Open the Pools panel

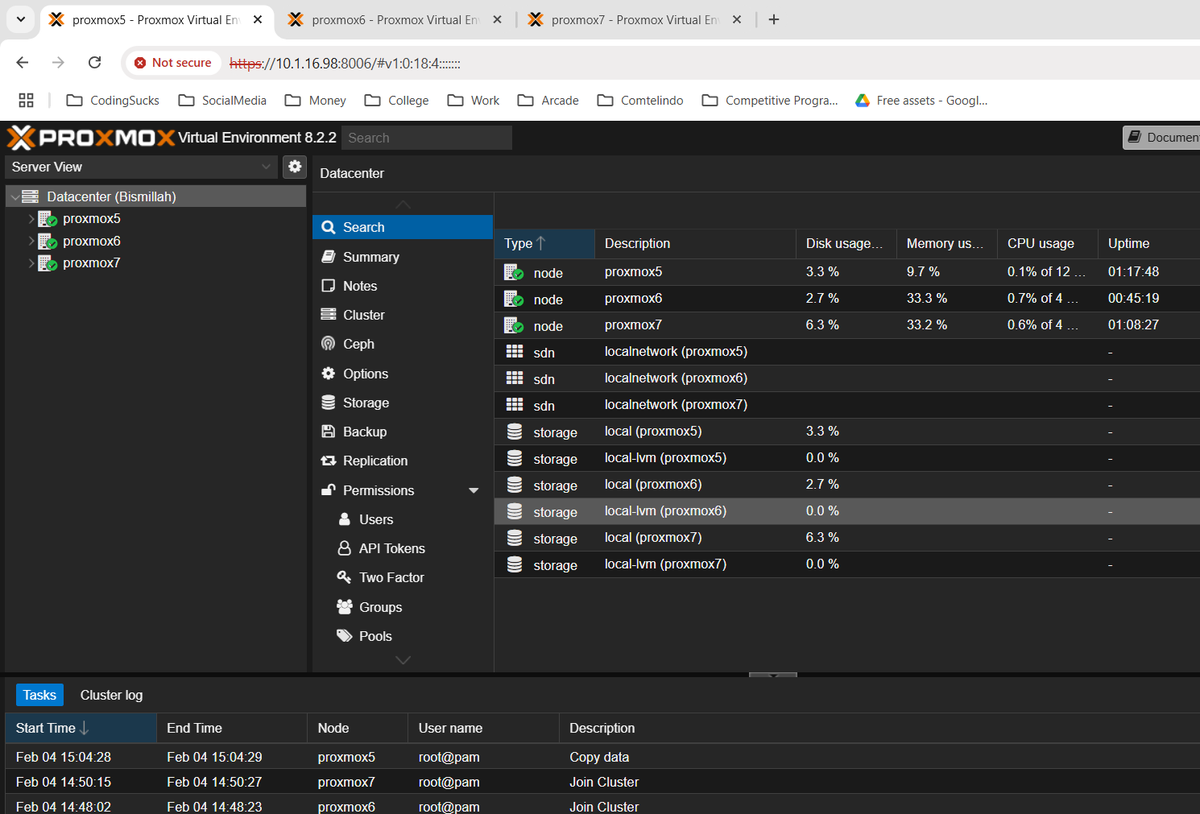[x=376, y=636]
